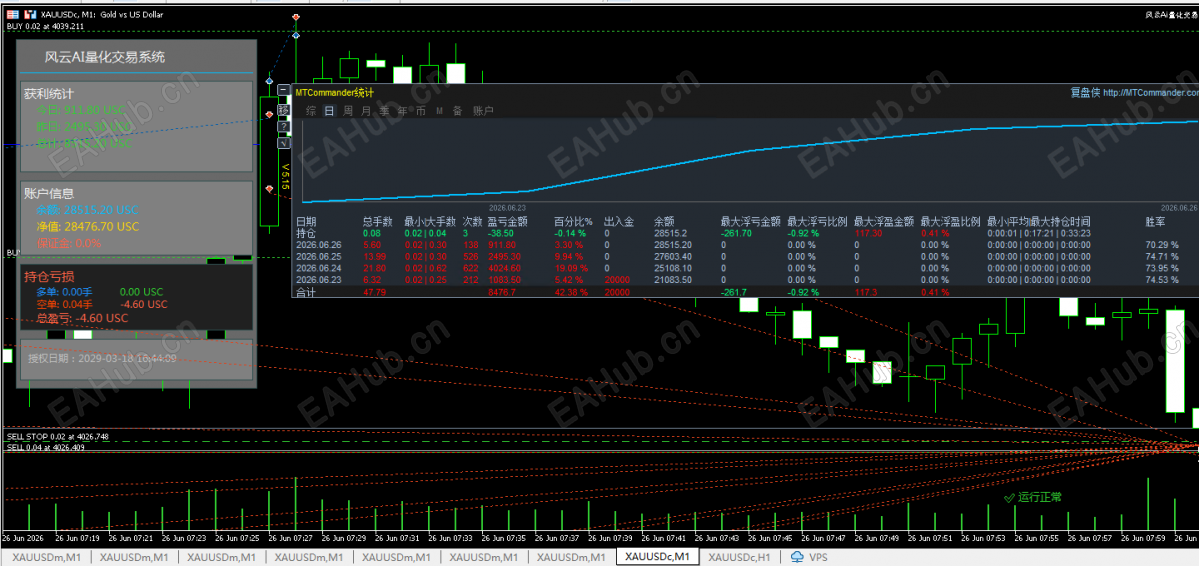1199x566 pixels.
Task: Select the 2026.06.23 row date
Action: 318,280
